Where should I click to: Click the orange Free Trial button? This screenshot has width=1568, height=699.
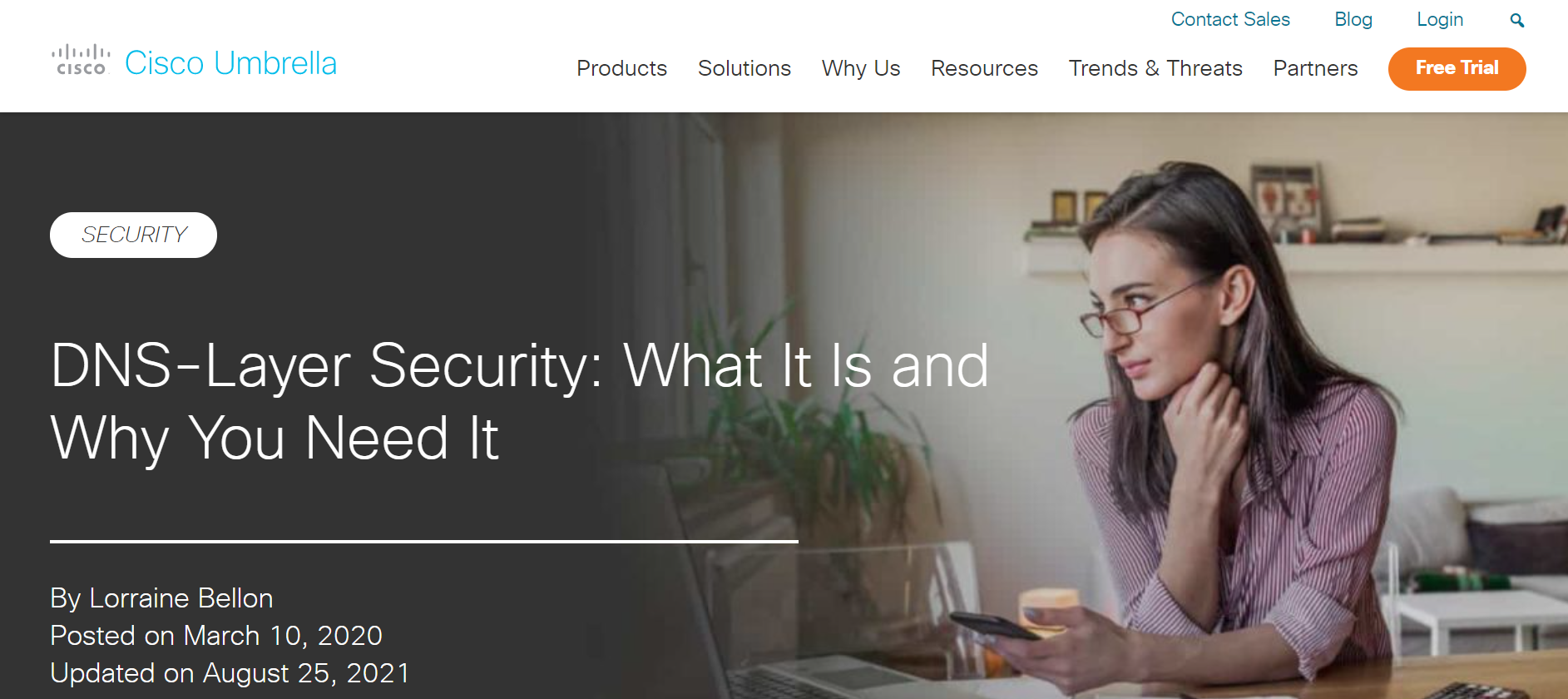coord(1457,68)
